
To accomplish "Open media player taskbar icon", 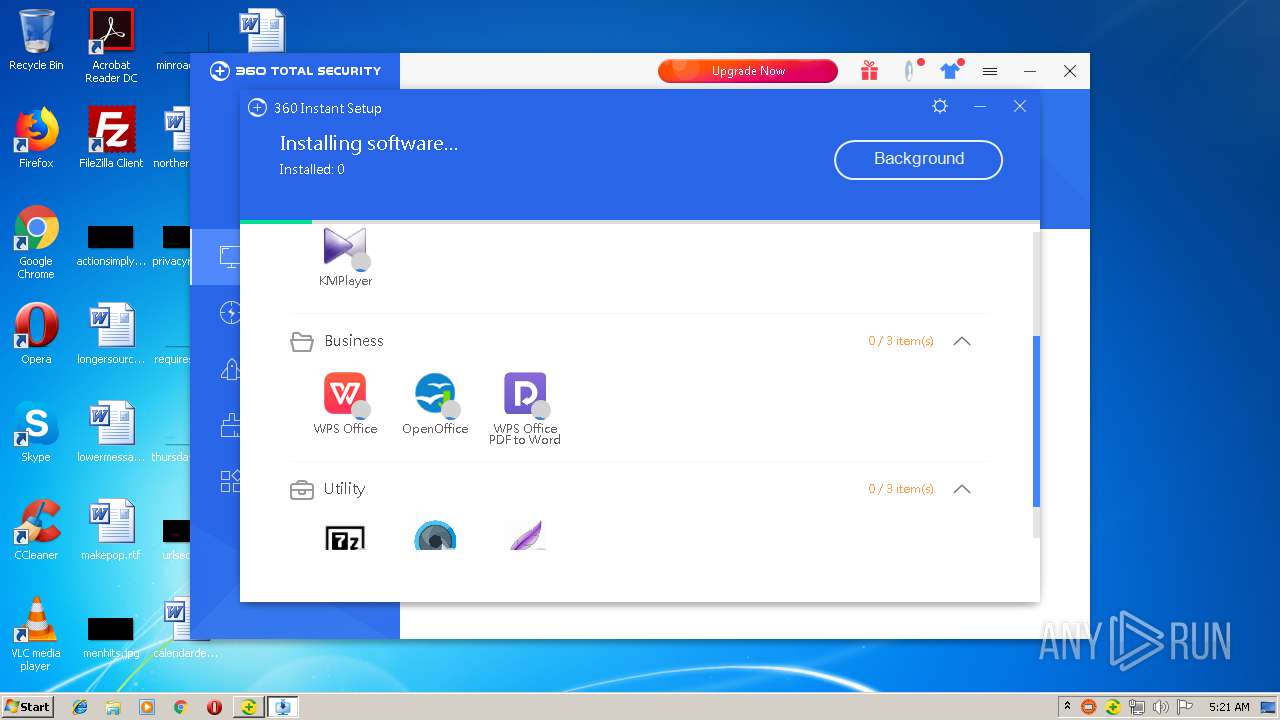I will point(147,707).
